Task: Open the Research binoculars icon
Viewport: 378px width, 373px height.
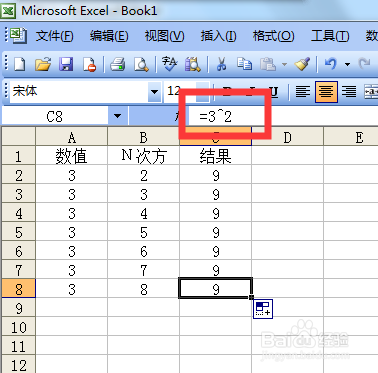Action: 193,63
